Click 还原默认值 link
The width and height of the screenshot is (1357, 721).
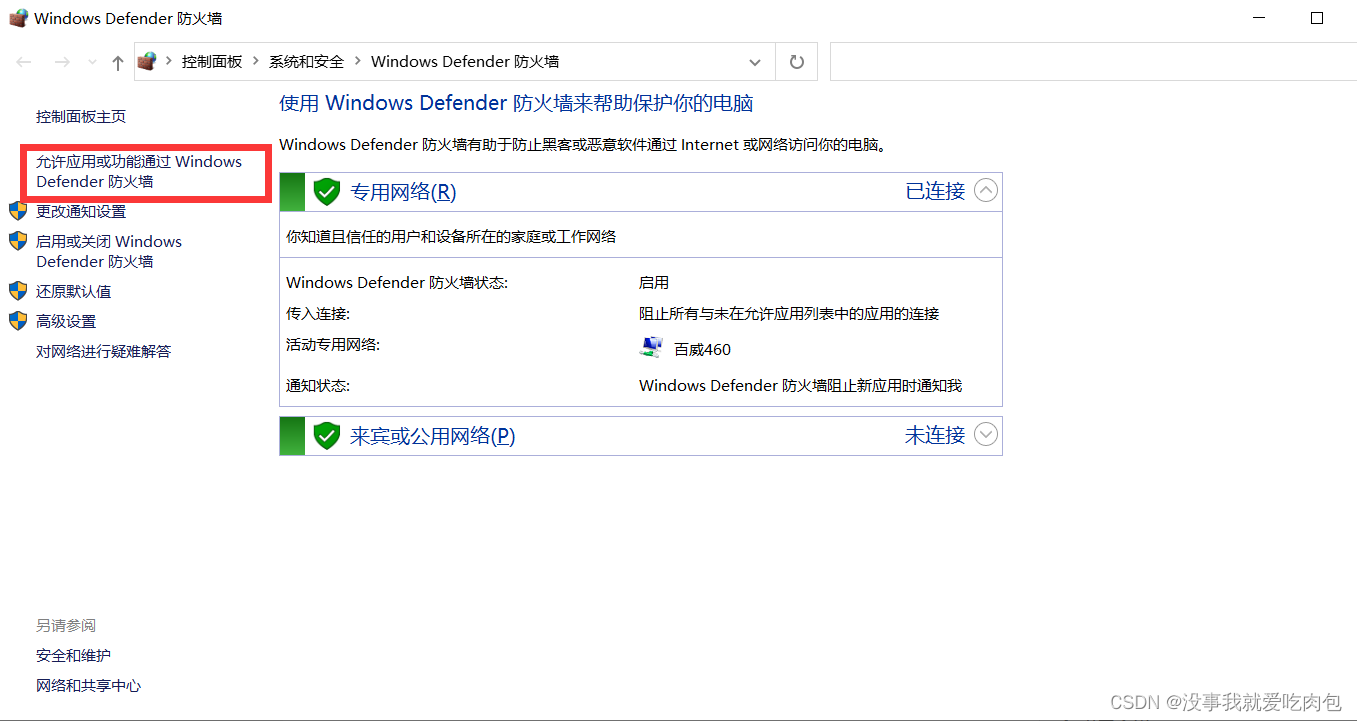[x=74, y=291]
